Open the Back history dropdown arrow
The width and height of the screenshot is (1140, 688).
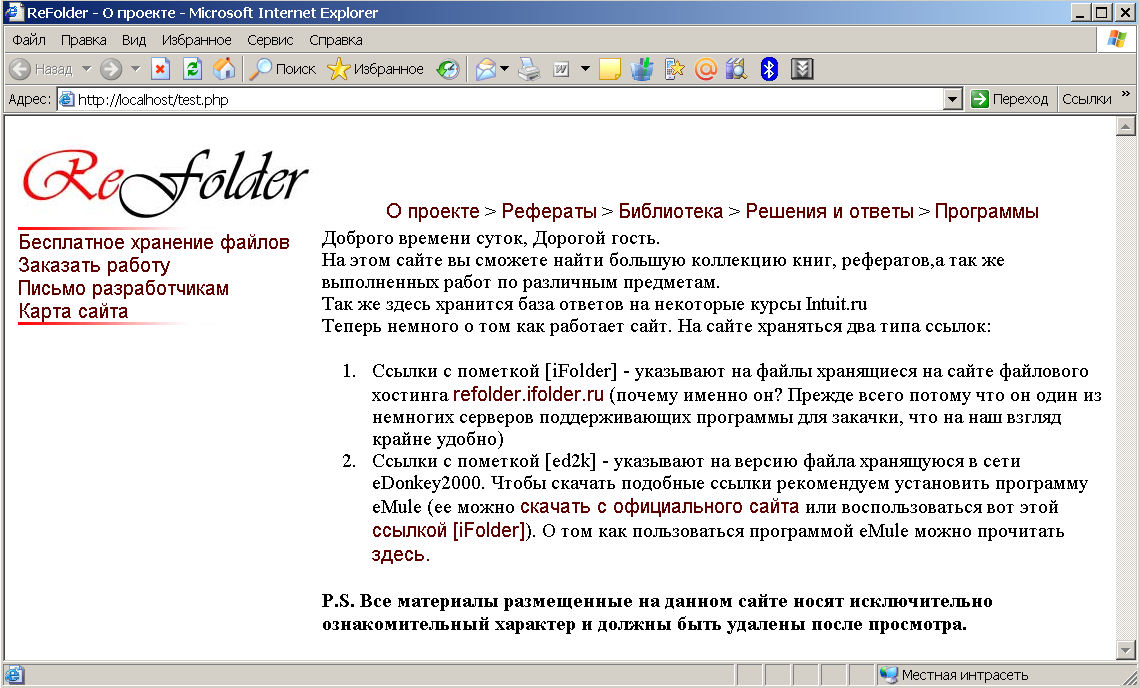click(x=87, y=69)
